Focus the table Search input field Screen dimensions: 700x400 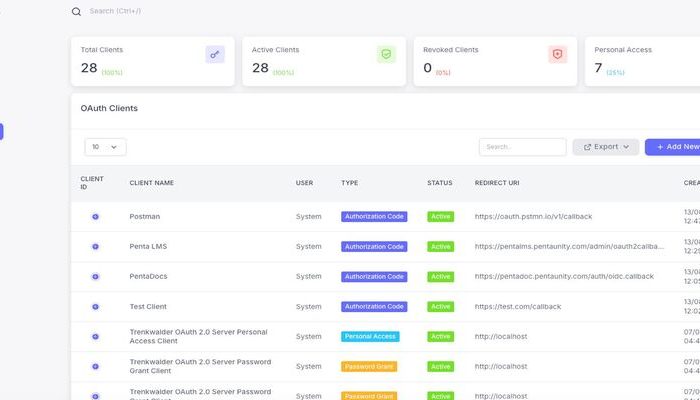point(522,147)
